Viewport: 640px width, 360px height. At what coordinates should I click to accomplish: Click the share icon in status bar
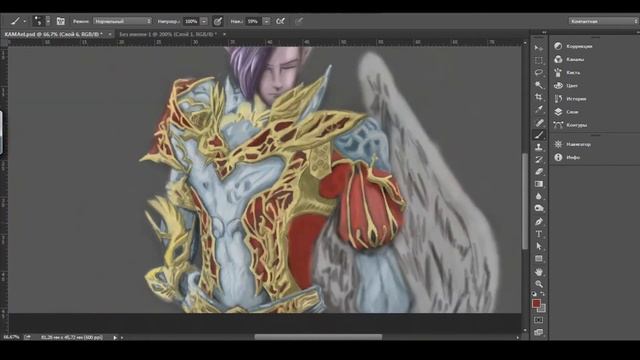27,338
